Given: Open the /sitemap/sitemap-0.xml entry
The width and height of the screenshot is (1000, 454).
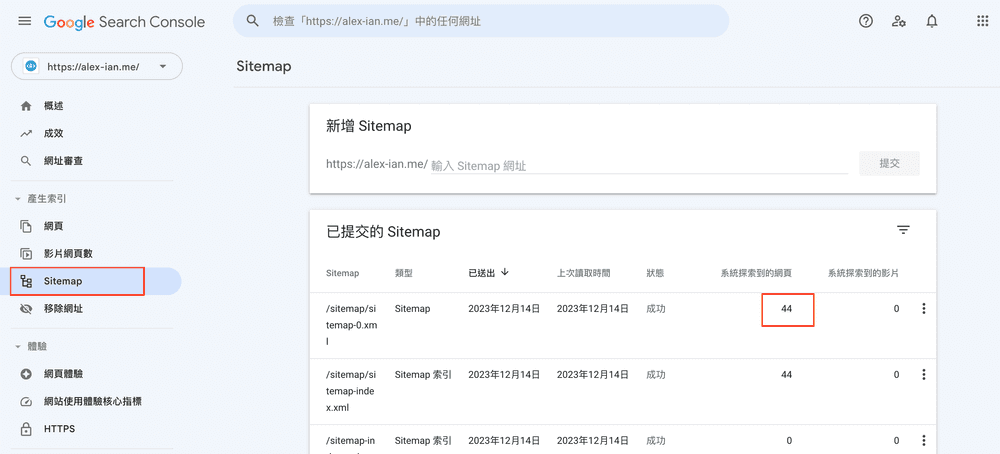Looking at the screenshot, I should (351, 325).
